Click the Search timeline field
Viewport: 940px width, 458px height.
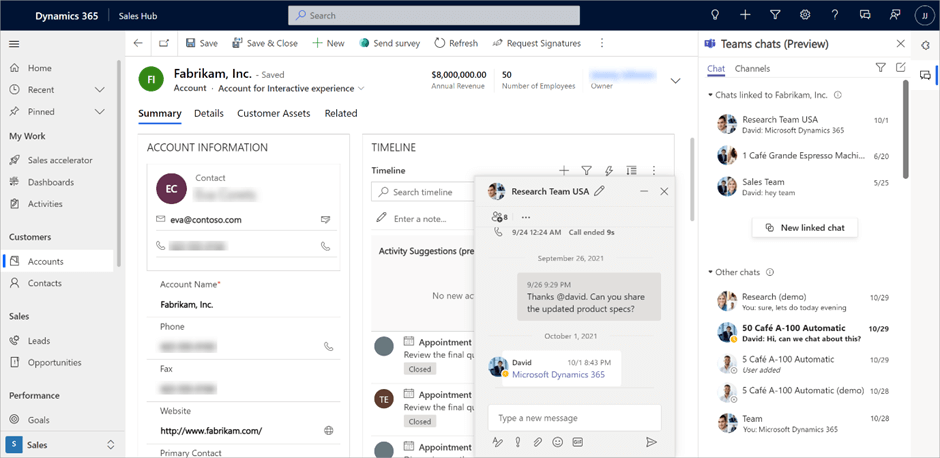coord(423,192)
